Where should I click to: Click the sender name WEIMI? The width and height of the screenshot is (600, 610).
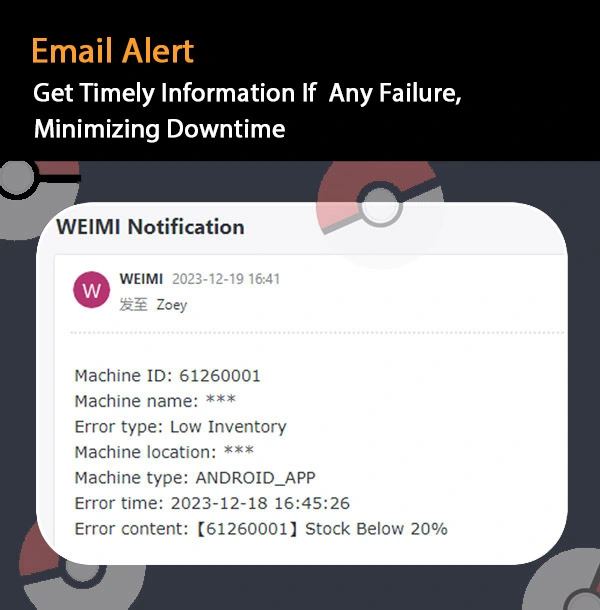141,279
